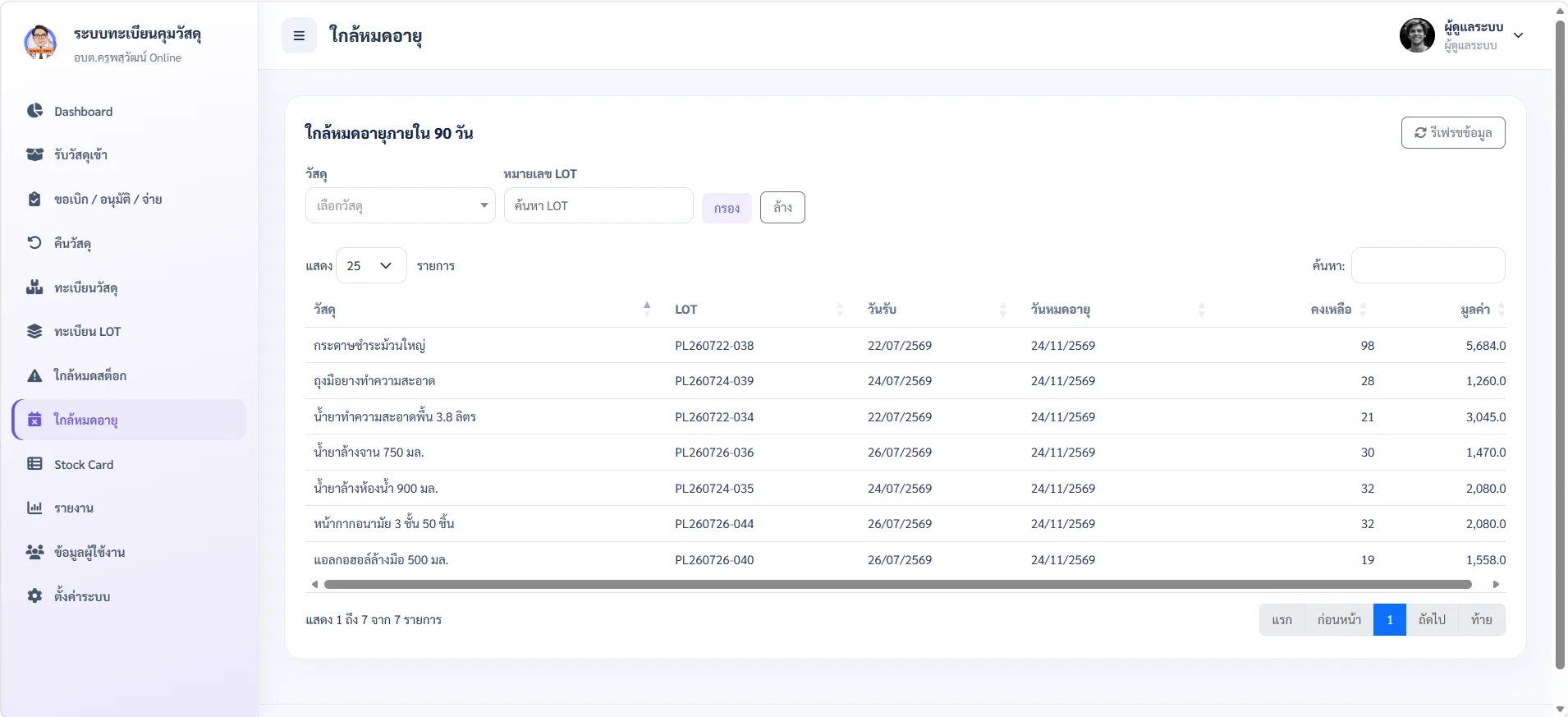The image size is (1568, 717).
Task: Sort table by LOT column
Action: pyautogui.click(x=759, y=309)
